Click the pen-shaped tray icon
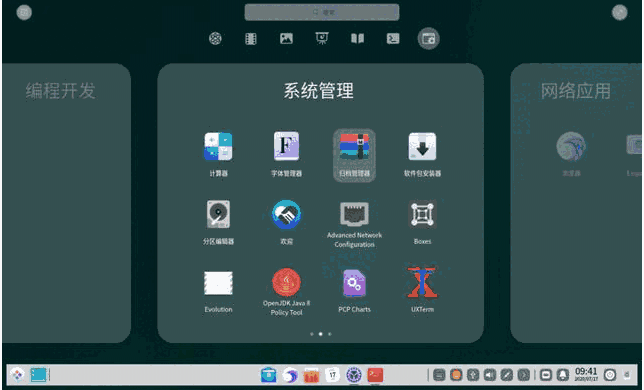 click(506, 375)
